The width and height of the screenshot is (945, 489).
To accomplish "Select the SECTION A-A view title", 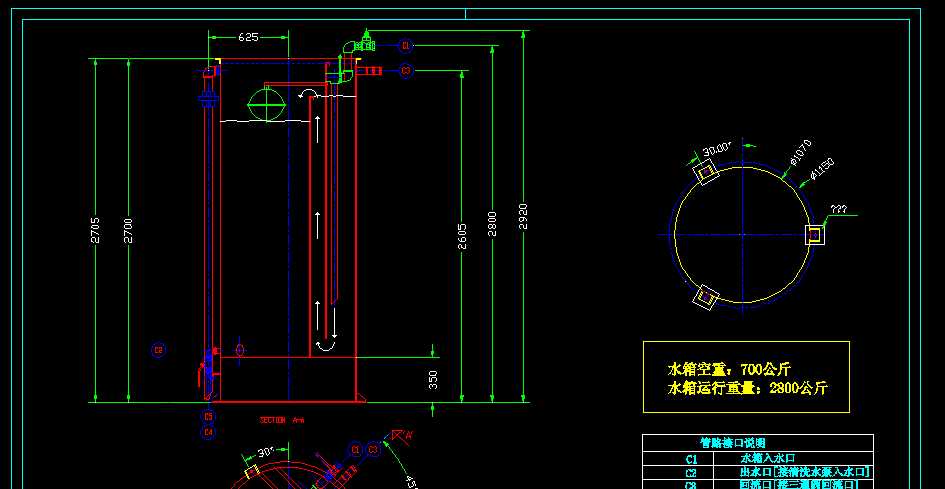I will pos(274,420).
